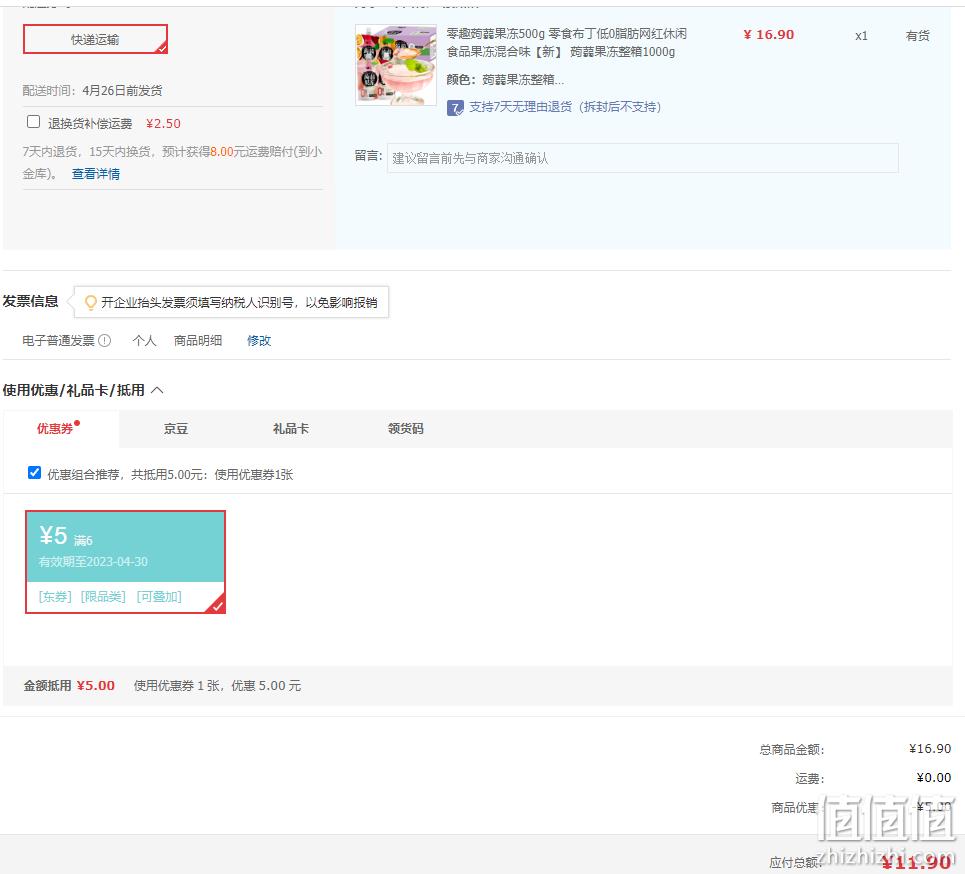The width and height of the screenshot is (965, 874).
Task: Open the 查看详情 link
Action: point(96,174)
